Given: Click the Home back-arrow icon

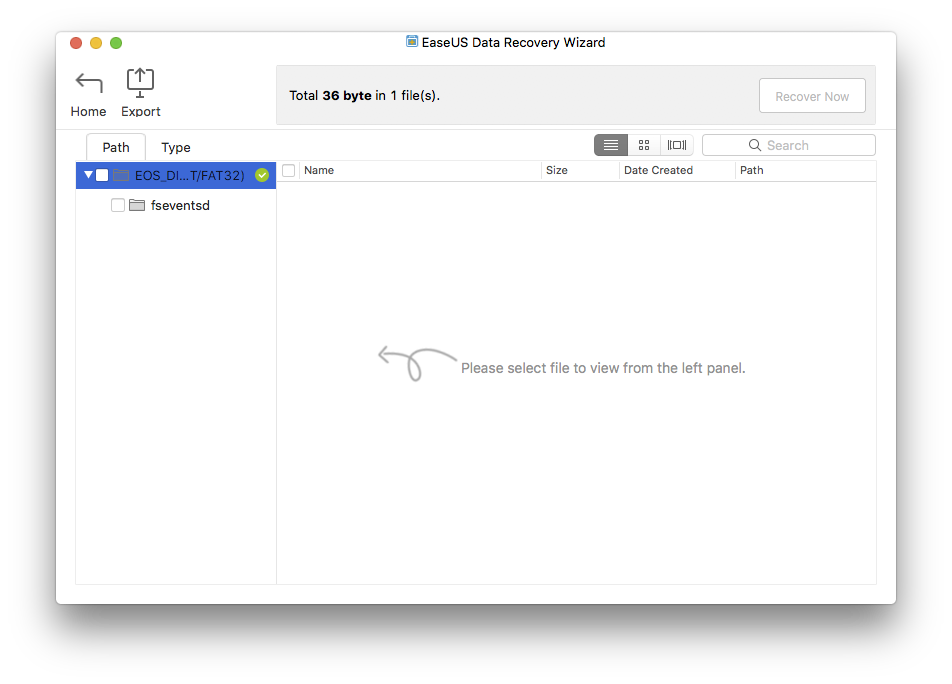Looking at the screenshot, I should [x=88, y=83].
